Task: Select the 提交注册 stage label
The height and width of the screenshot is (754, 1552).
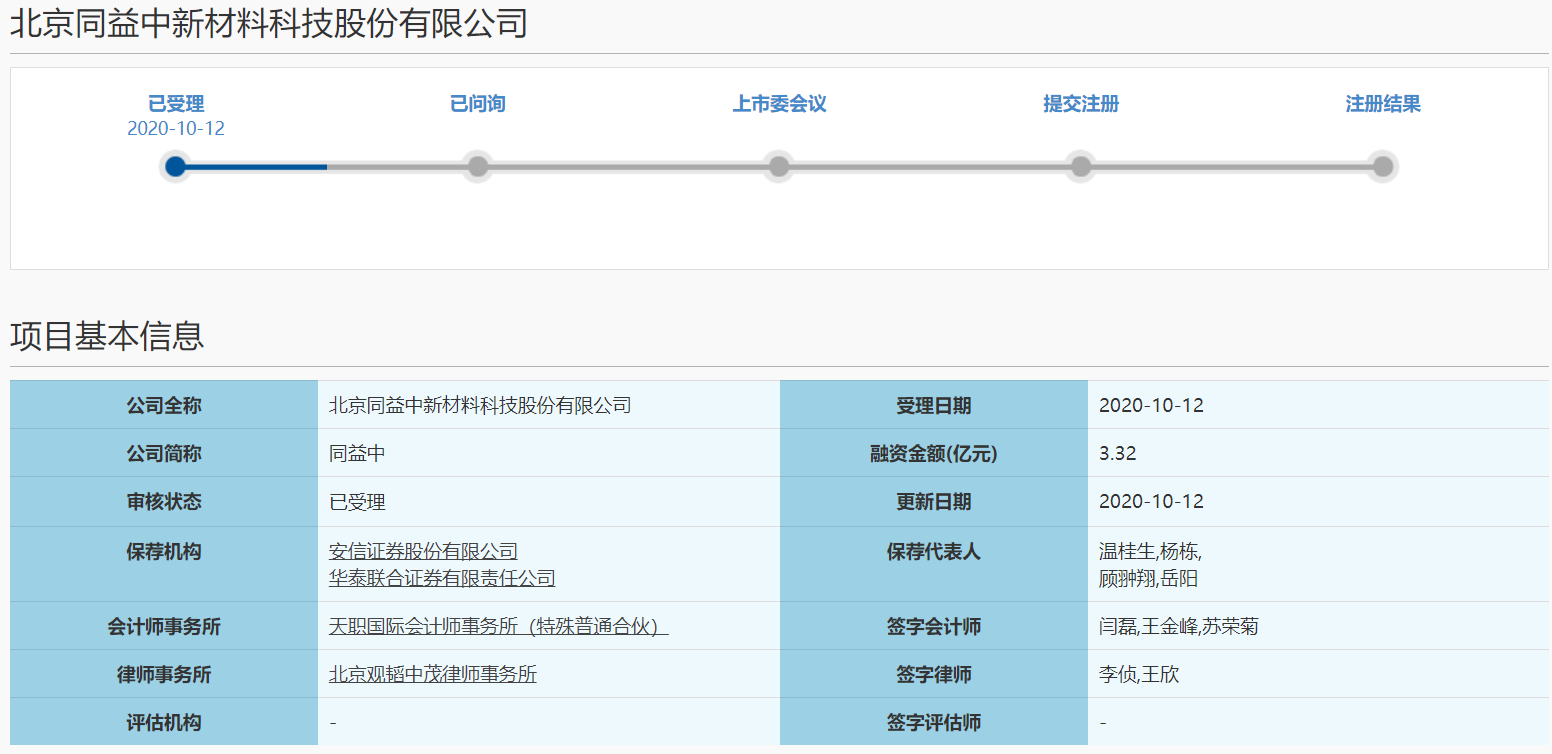Action: point(1081,104)
